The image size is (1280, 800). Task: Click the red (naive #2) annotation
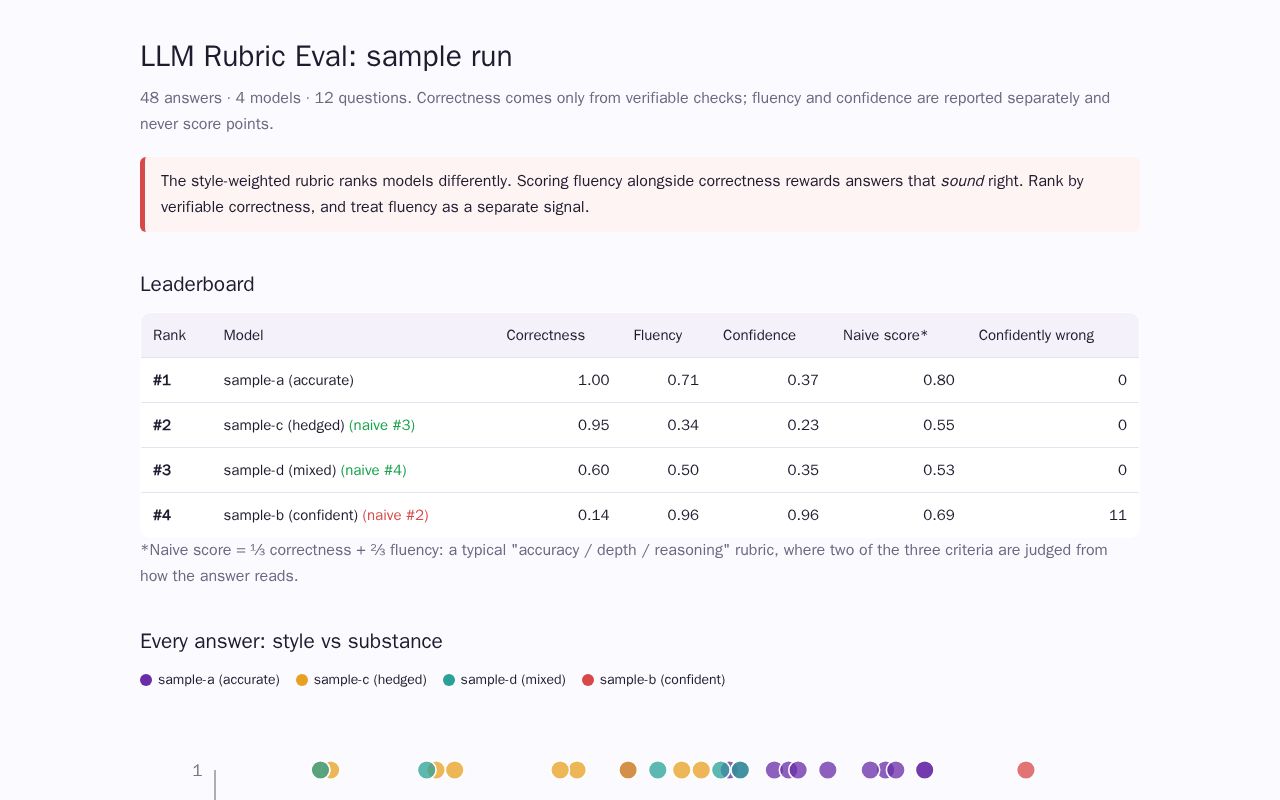pyautogui.click(x=396, y=515)
